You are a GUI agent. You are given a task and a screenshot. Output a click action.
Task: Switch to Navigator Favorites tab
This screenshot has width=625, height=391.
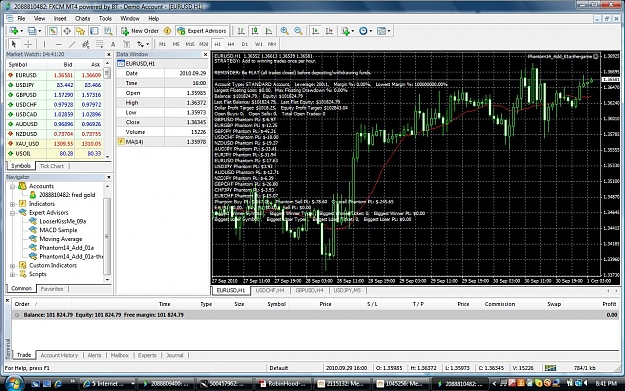[x=52, y=289]
